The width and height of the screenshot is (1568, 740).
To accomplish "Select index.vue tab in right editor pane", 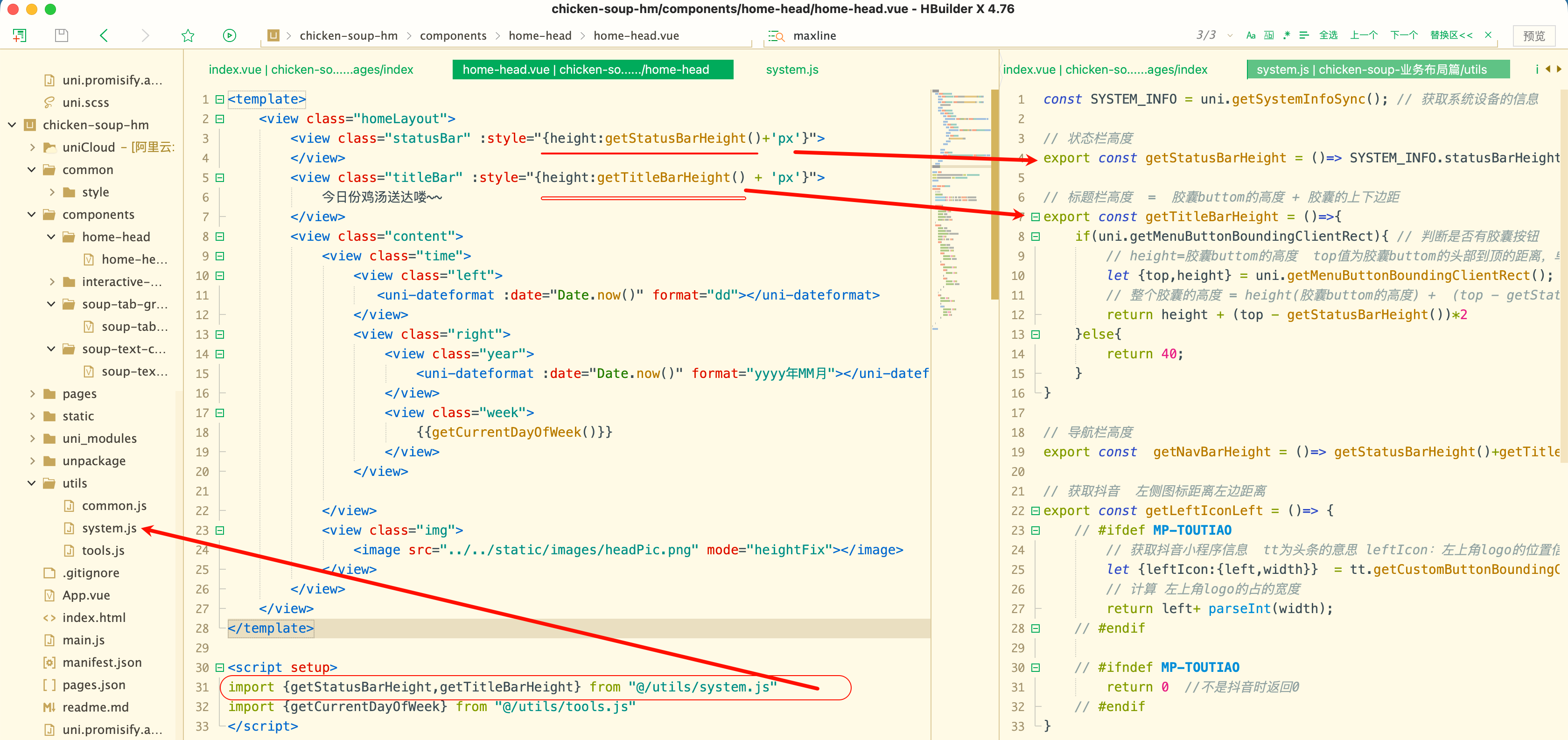I will click(1104, 70).
